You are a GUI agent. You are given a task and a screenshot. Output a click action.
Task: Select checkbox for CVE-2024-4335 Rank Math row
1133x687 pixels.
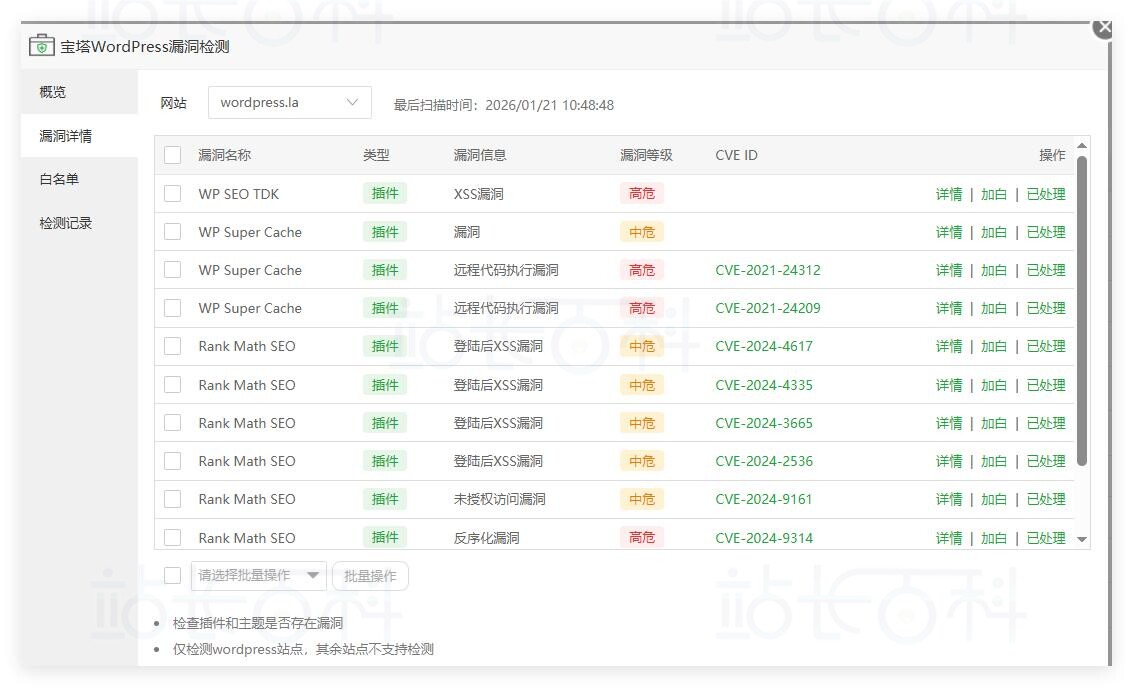tap(173, 385)
